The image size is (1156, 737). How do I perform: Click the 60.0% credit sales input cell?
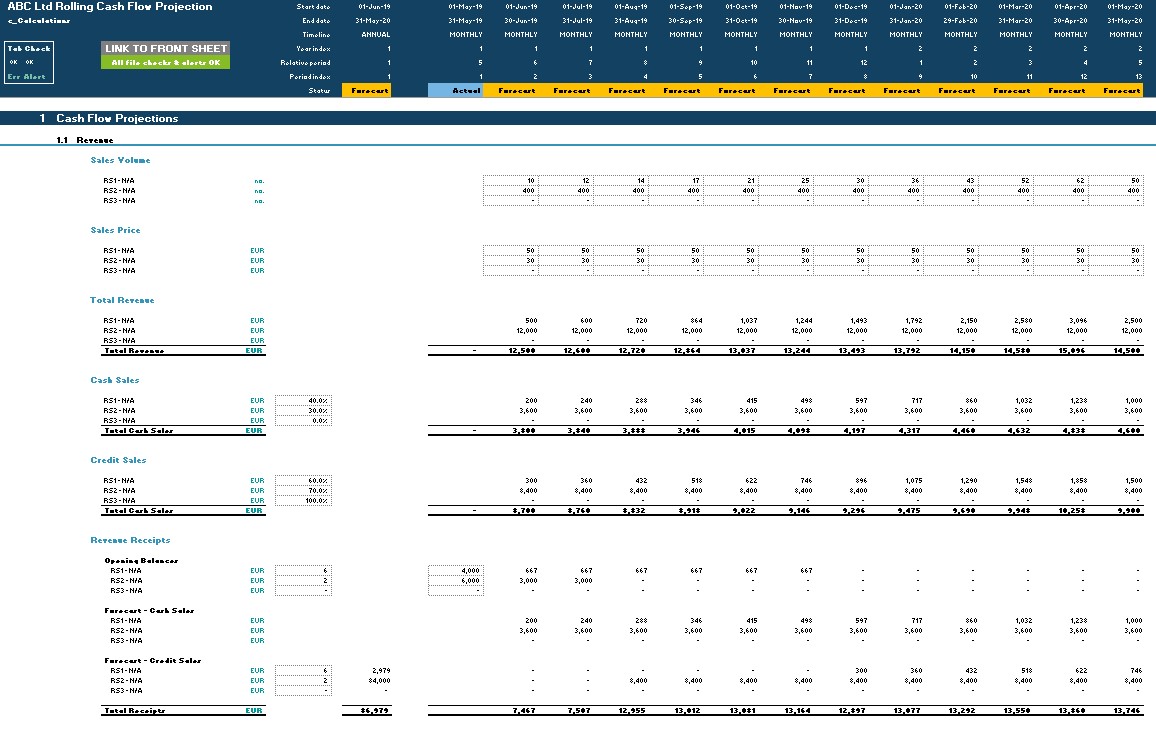click(303, 481)
